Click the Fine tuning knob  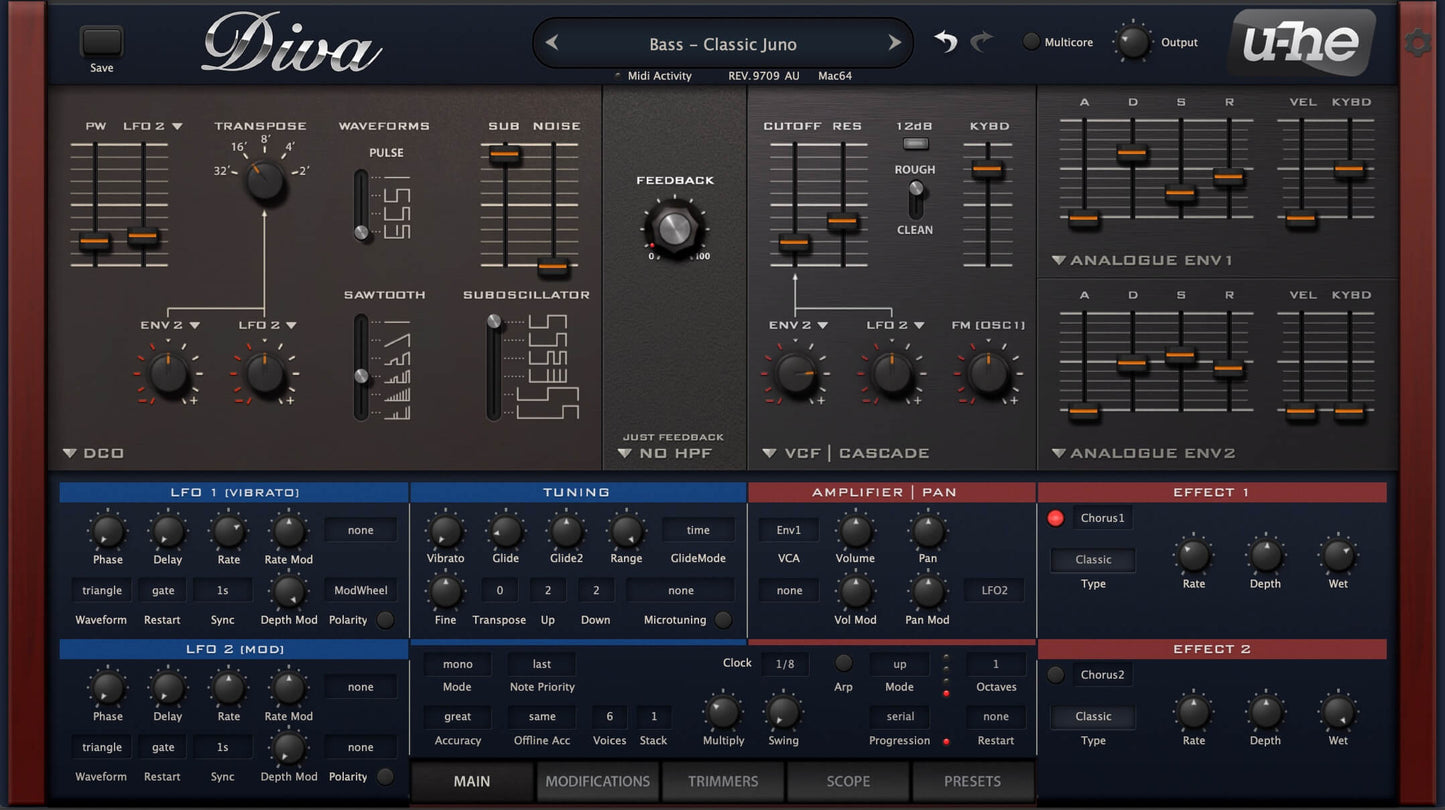click(x=446, y=591)
